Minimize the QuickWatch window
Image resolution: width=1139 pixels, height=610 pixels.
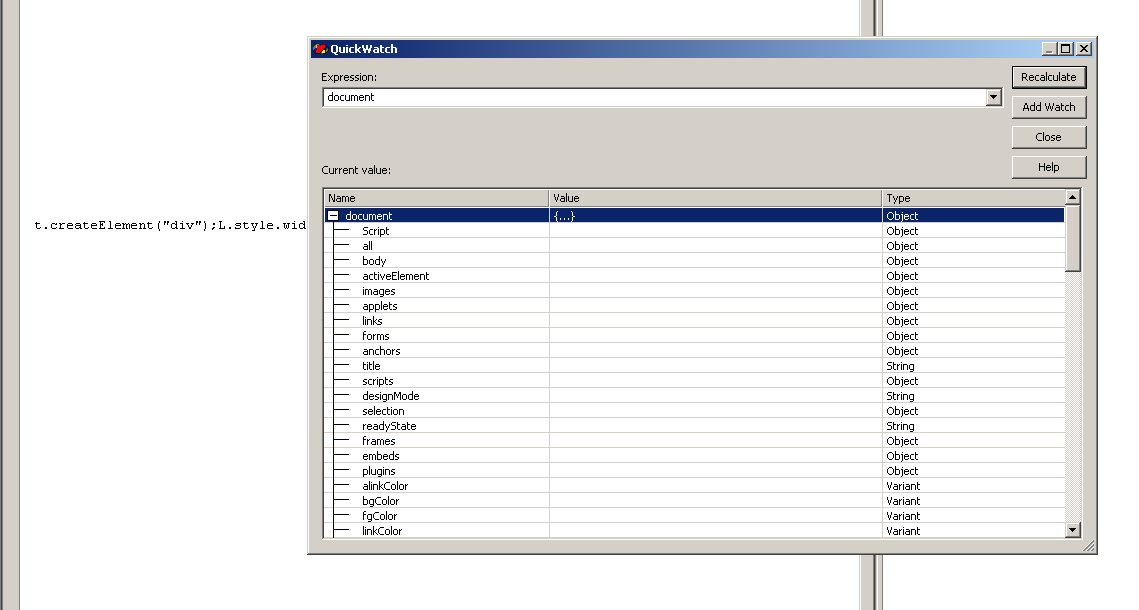click(x=1049, y=48)
